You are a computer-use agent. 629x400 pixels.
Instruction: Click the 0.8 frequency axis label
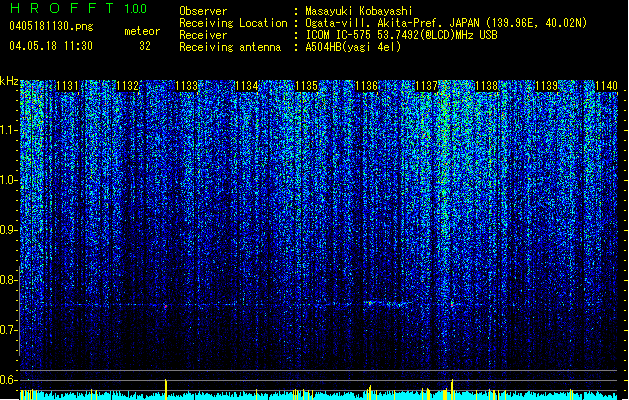click(8, 280)
